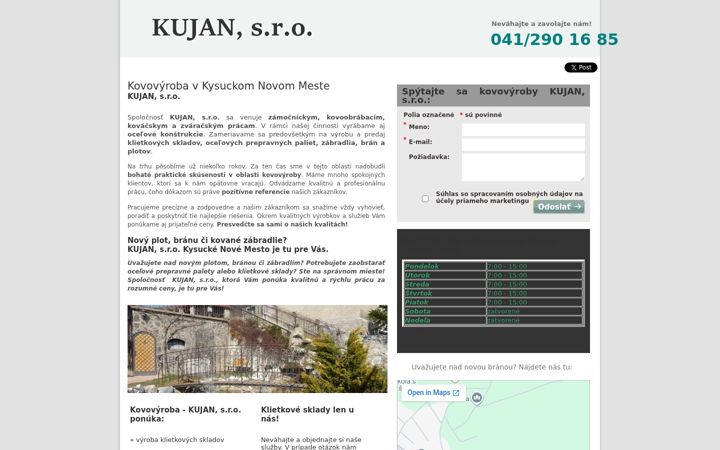The image size is (720, 450).
Task: Tick the personal data consent checkbox
Action: pos(425,198)
